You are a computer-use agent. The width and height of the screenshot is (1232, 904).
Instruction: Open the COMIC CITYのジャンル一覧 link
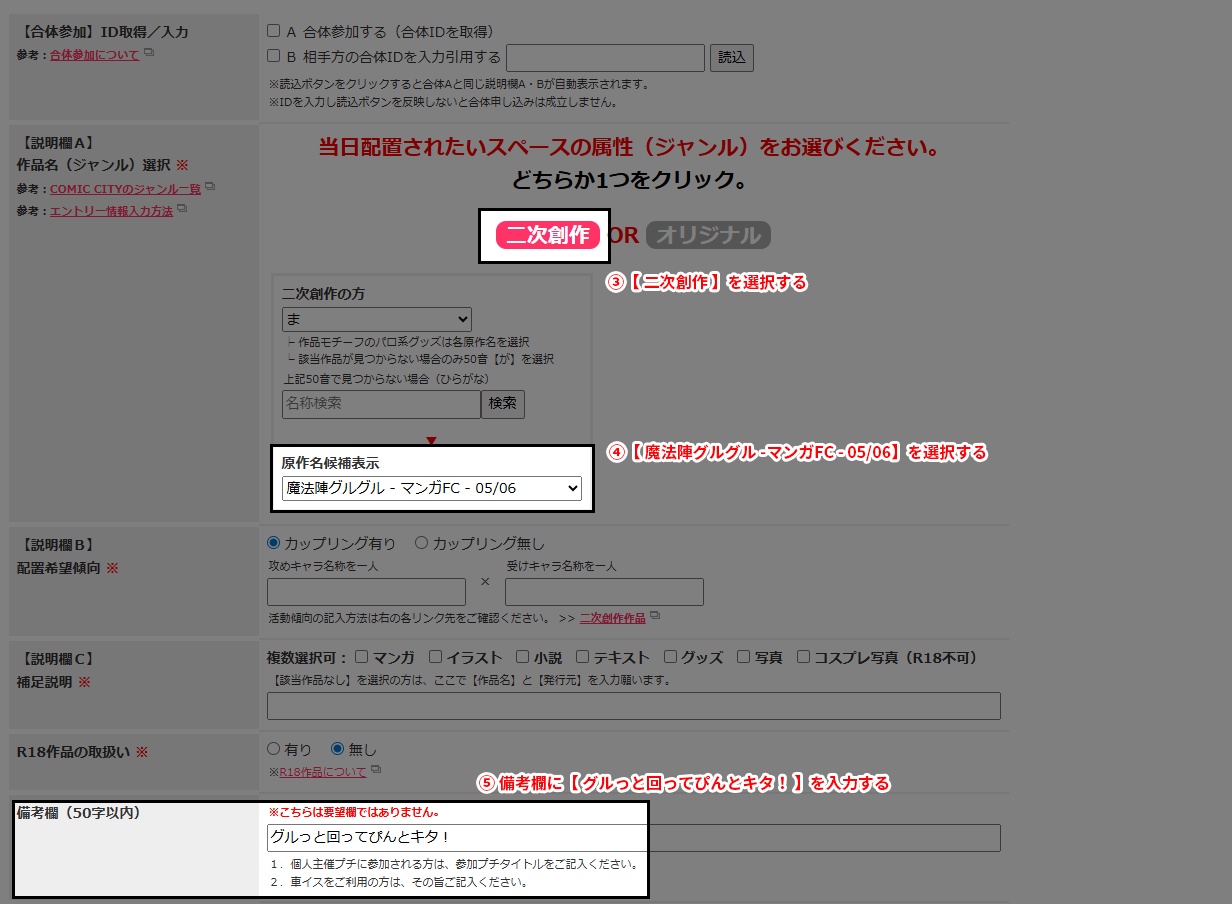(125, 189)
